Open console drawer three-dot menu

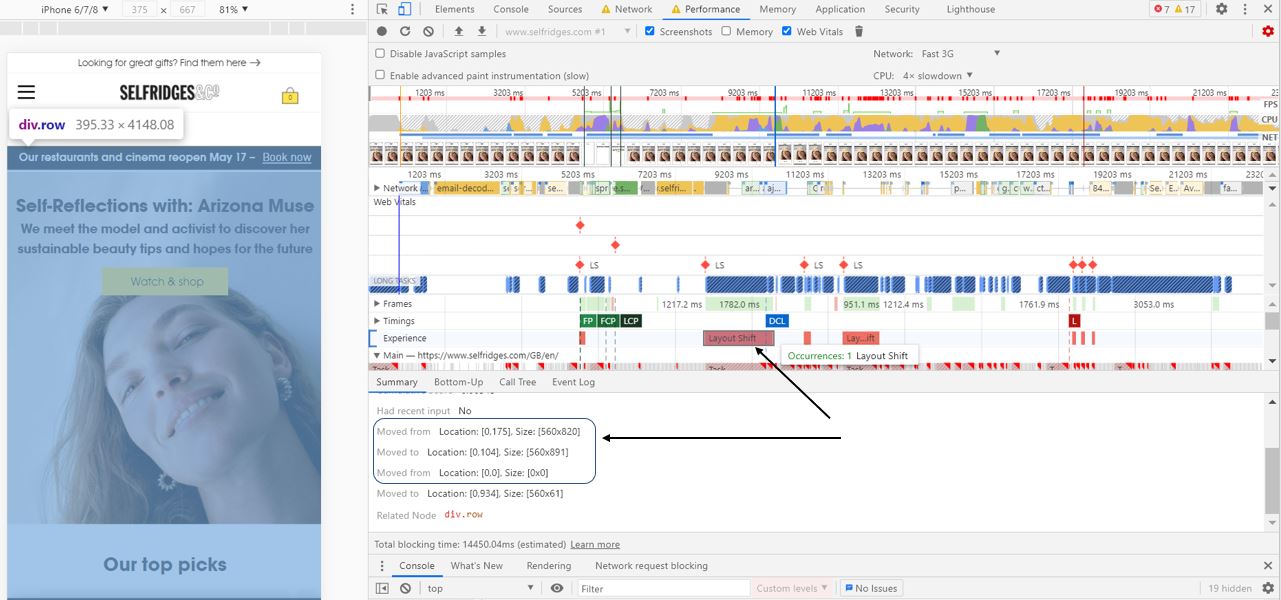[381, 566]
